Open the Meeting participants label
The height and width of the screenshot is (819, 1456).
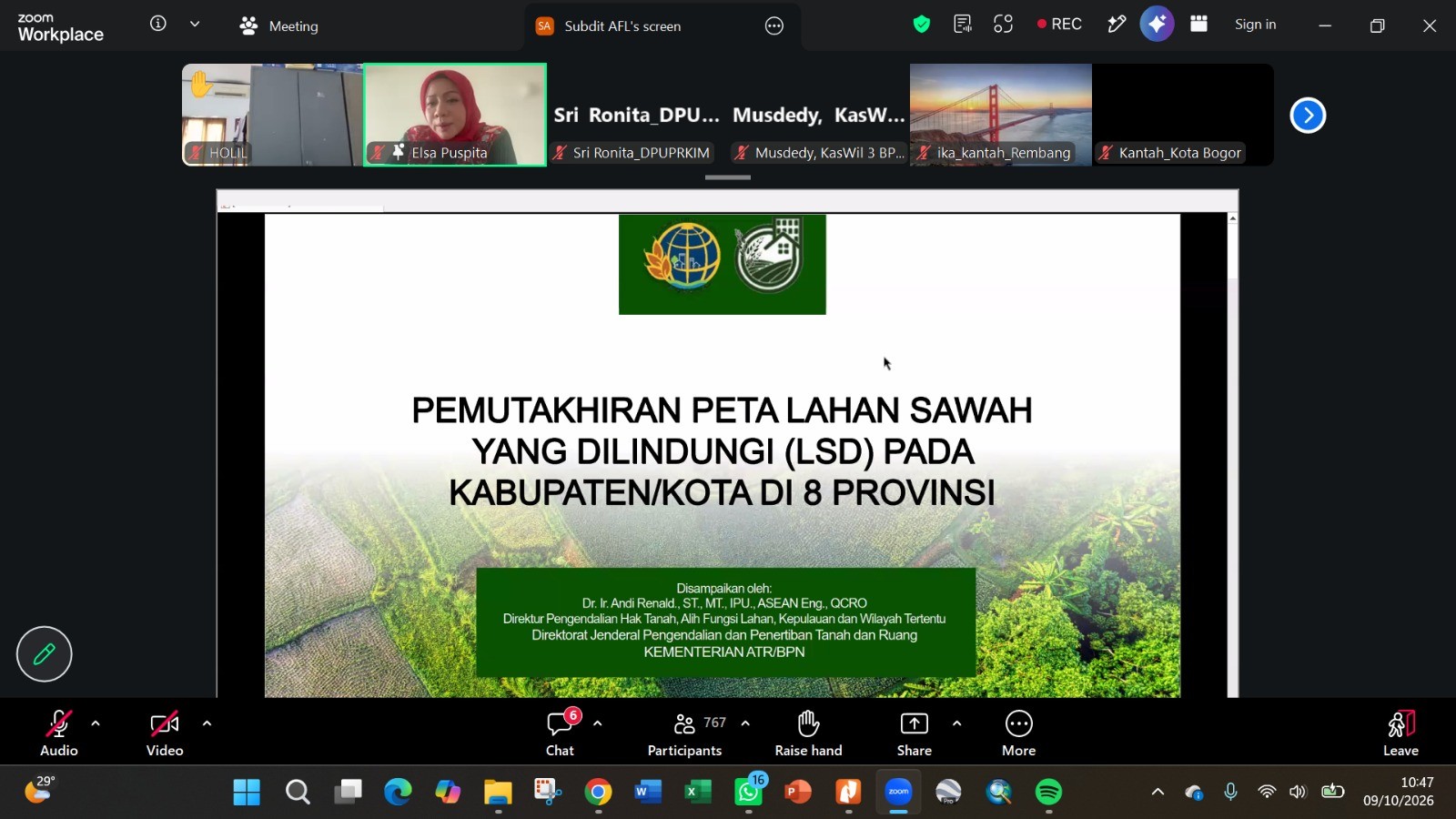click(x=279, y=25)
